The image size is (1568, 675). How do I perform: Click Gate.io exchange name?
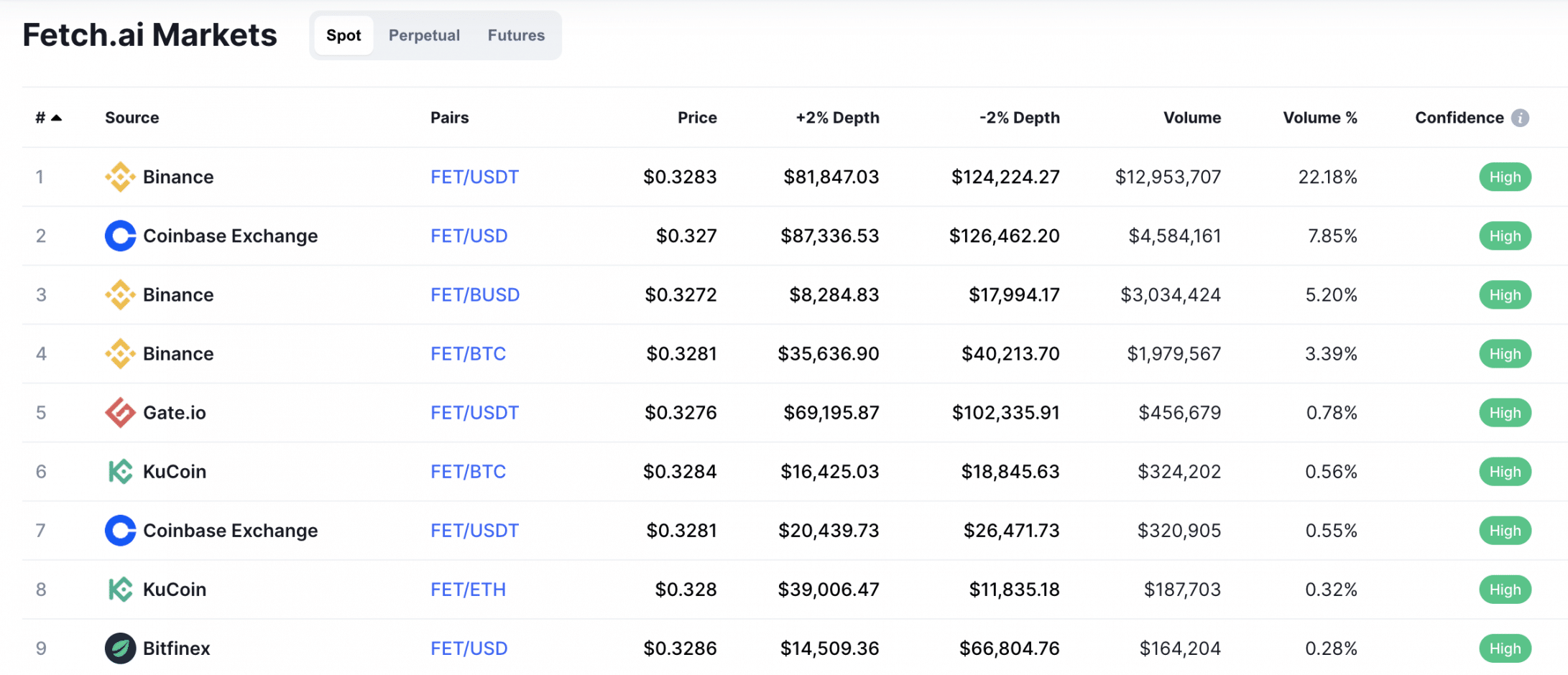pos(175,412)
